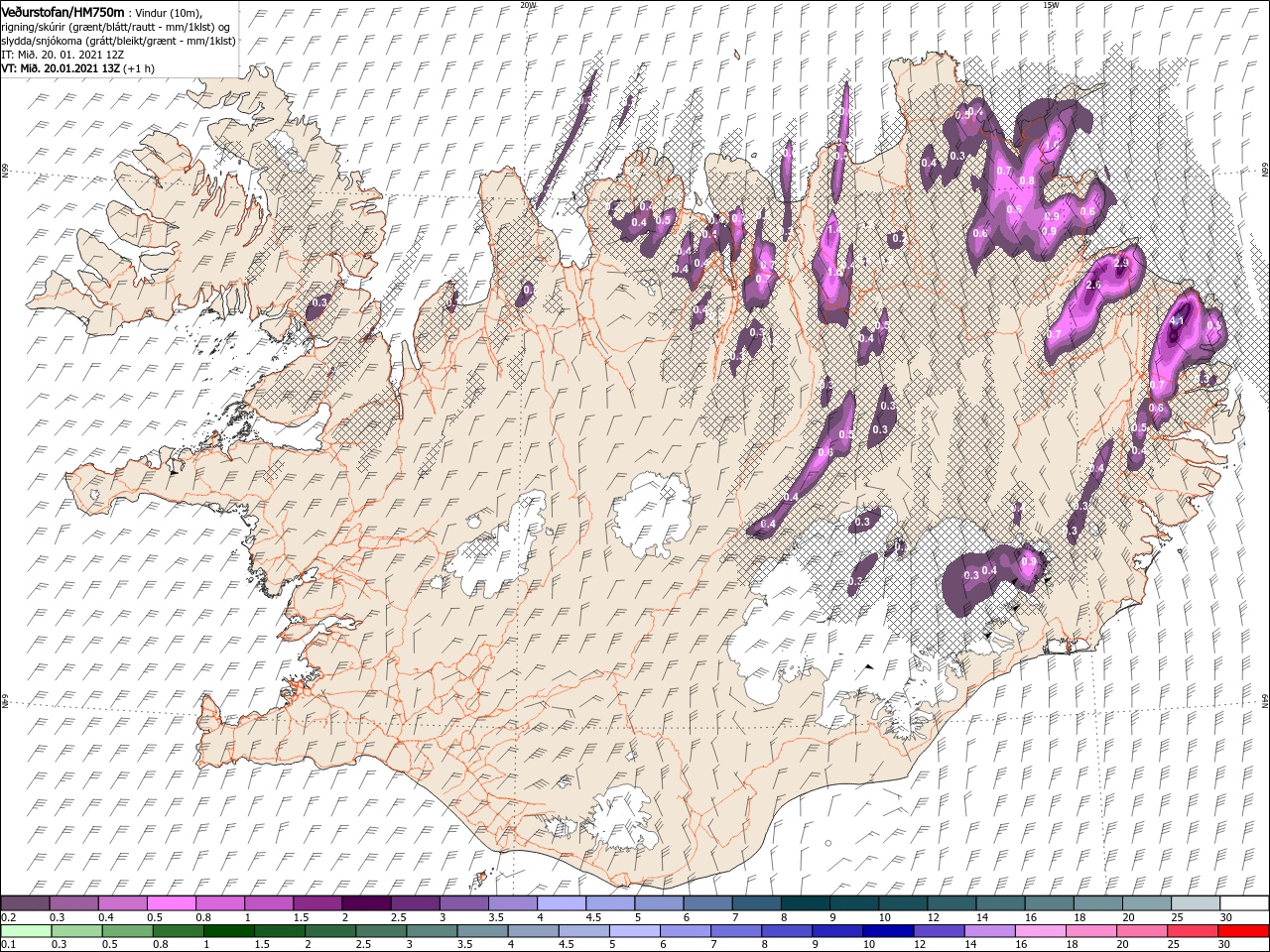1270x952 pixels.
Task: Click the bright red bottom-row swatch after 30
Action: click(1242, 931)
